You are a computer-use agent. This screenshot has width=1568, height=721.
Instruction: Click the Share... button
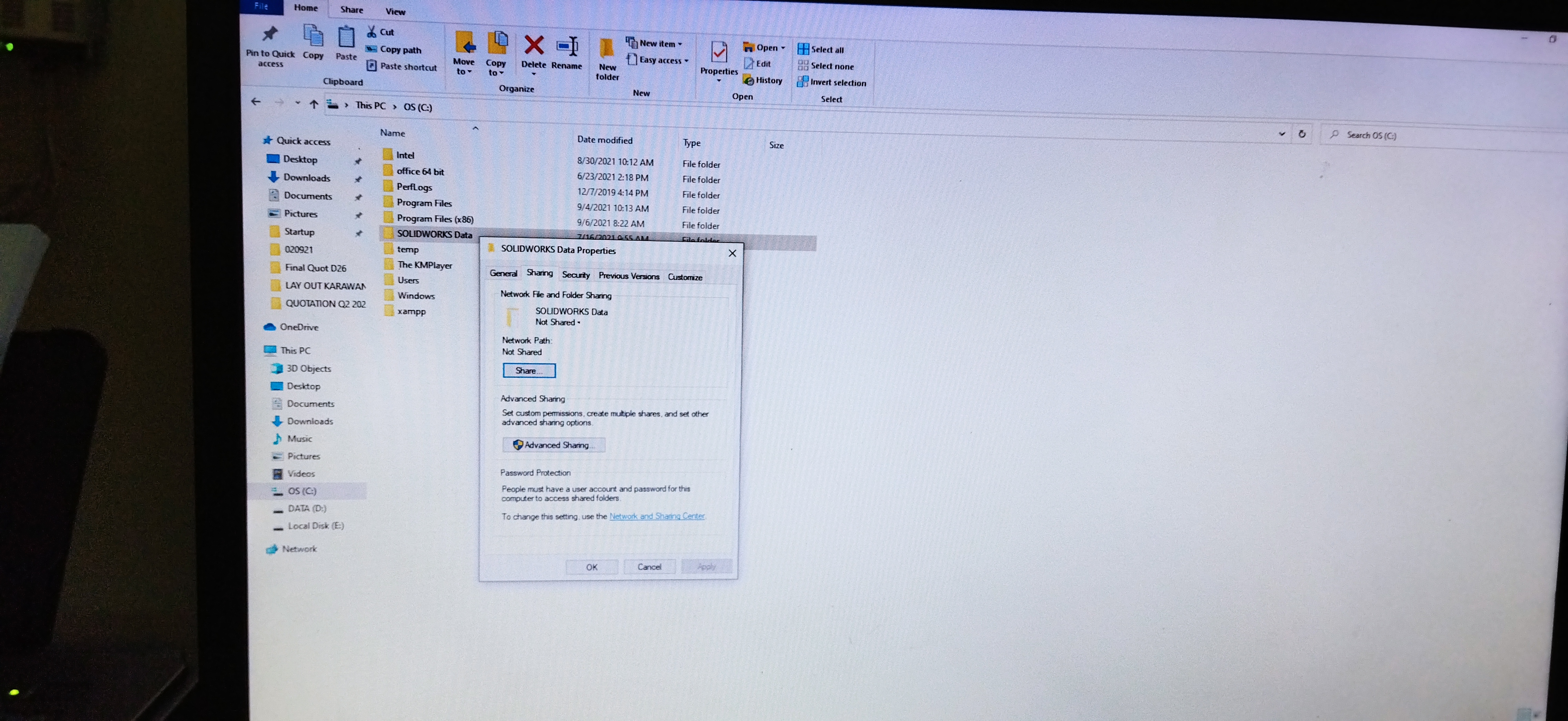click(529, 370)
